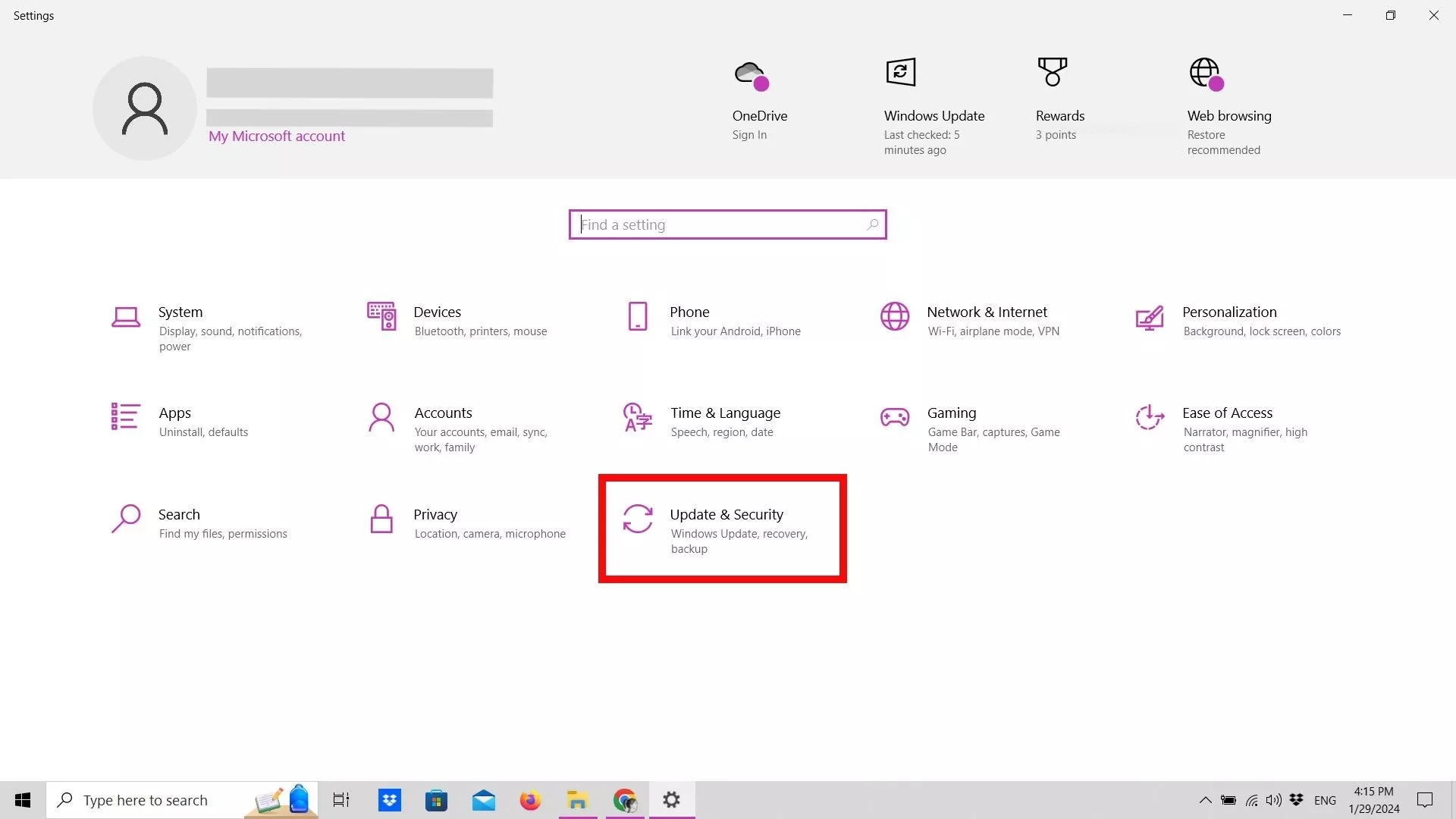Open the Privacy lock icon

(381, 519)
